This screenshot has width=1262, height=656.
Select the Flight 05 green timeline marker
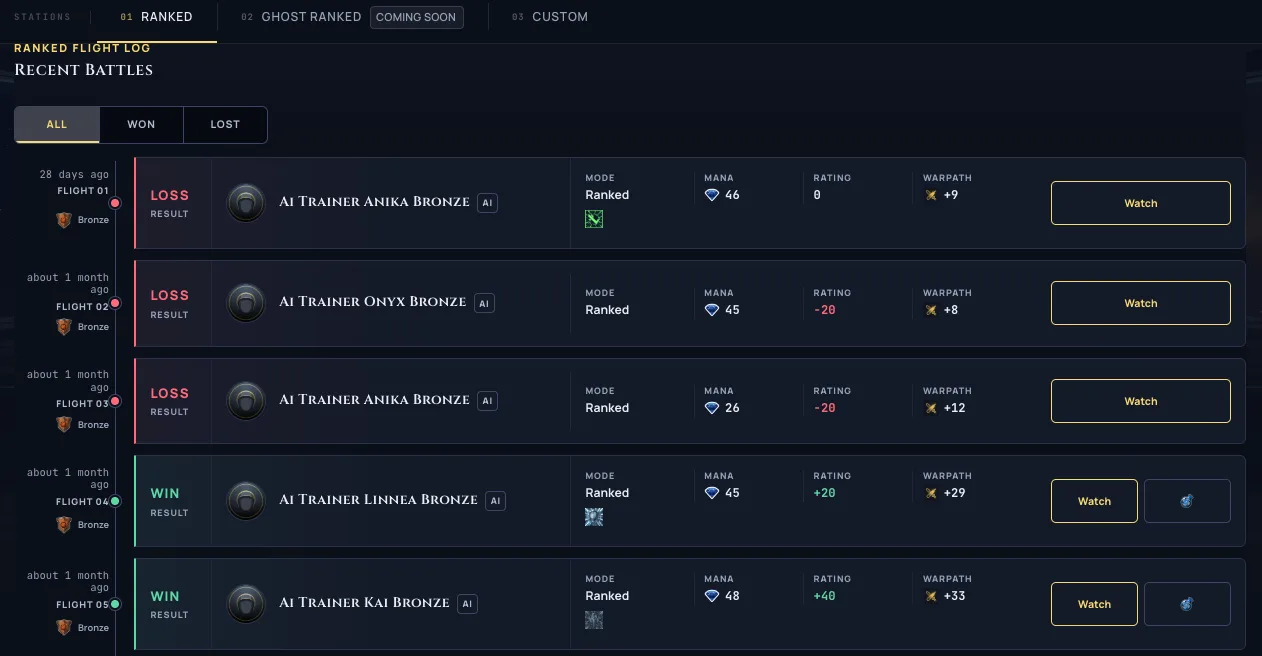click(x=115, y=604)
